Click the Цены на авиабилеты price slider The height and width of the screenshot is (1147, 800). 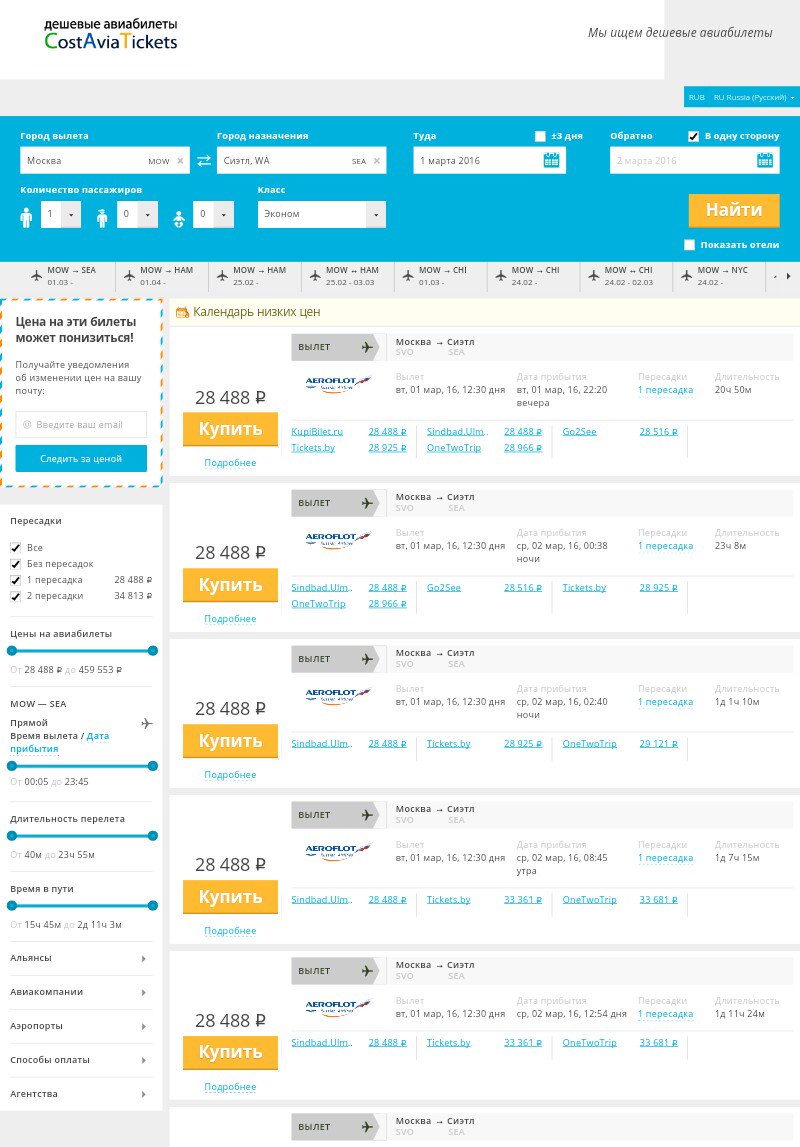82,650
